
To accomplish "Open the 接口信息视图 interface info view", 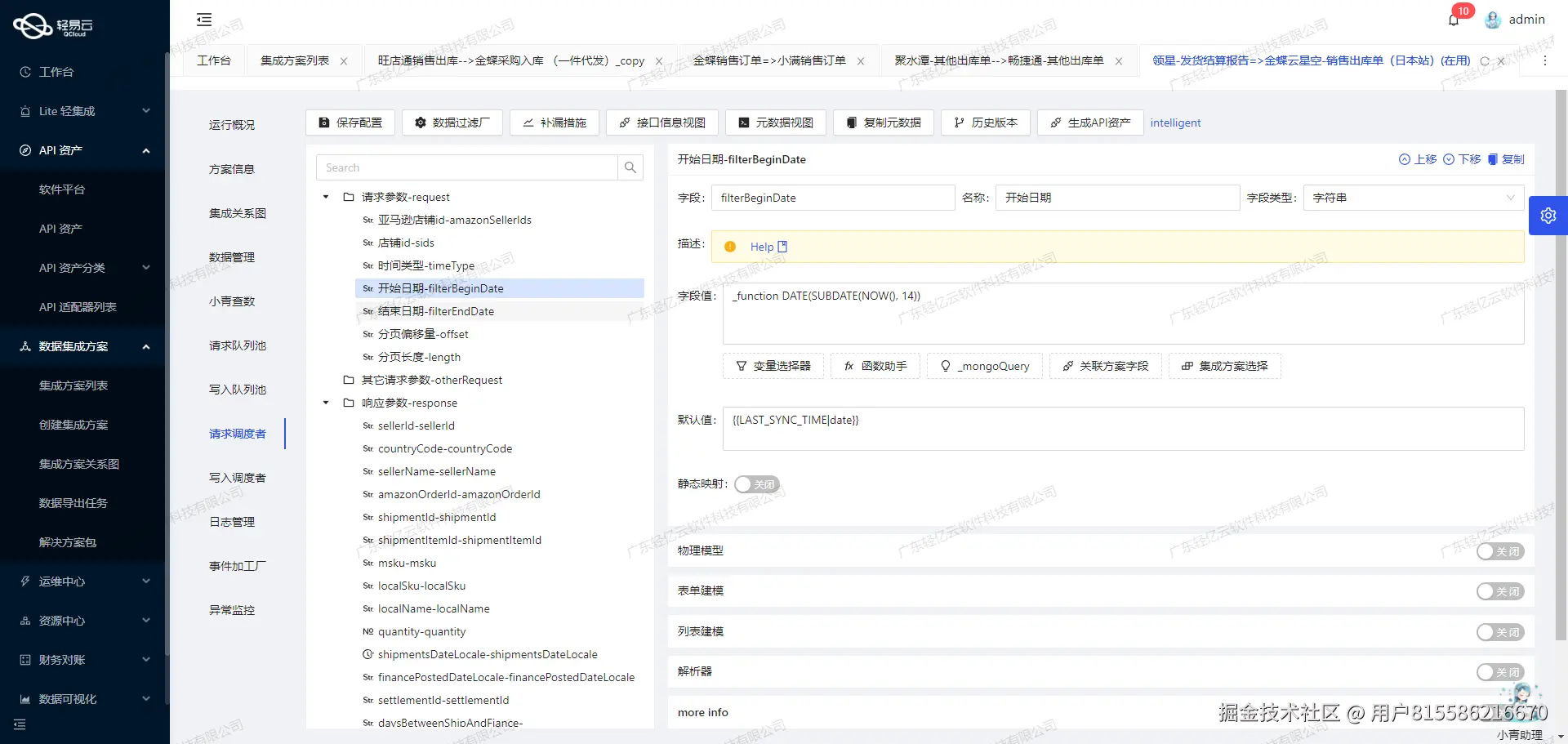I will point(661,123).
